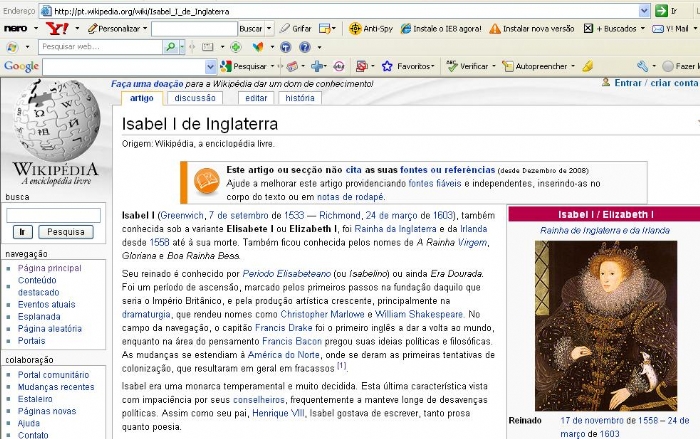Viewport: 700px width, 439px height.
Task: Expand the Google search box dropdown
Action: (209, 66)
